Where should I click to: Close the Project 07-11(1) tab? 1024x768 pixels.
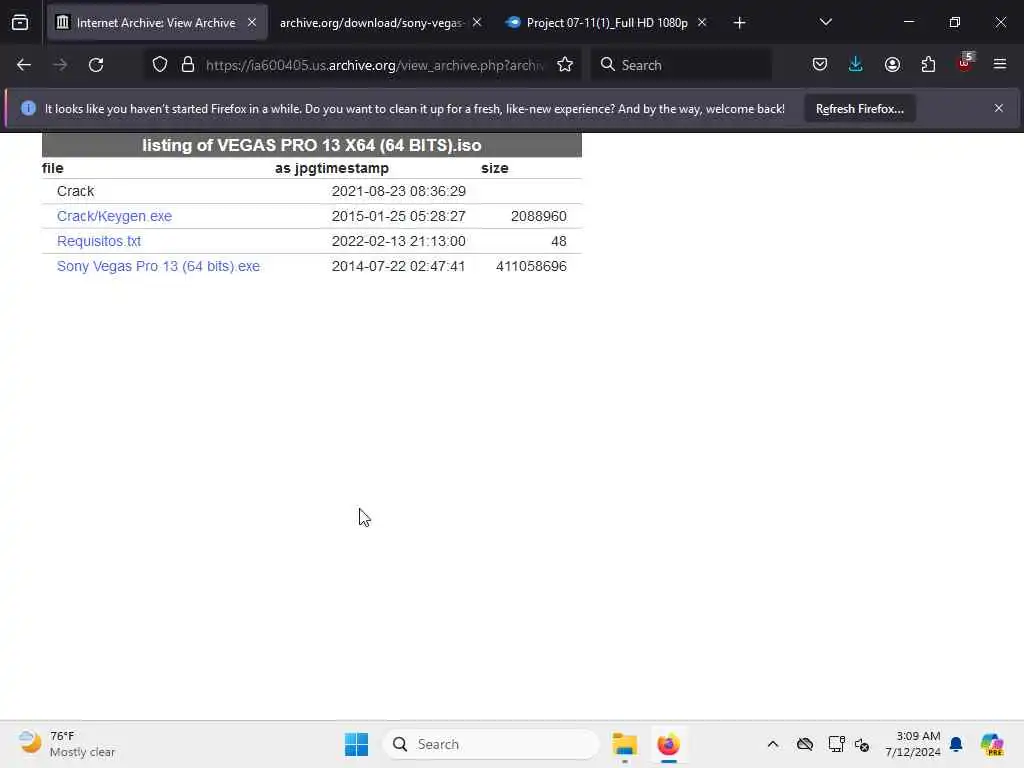point(702,22)
